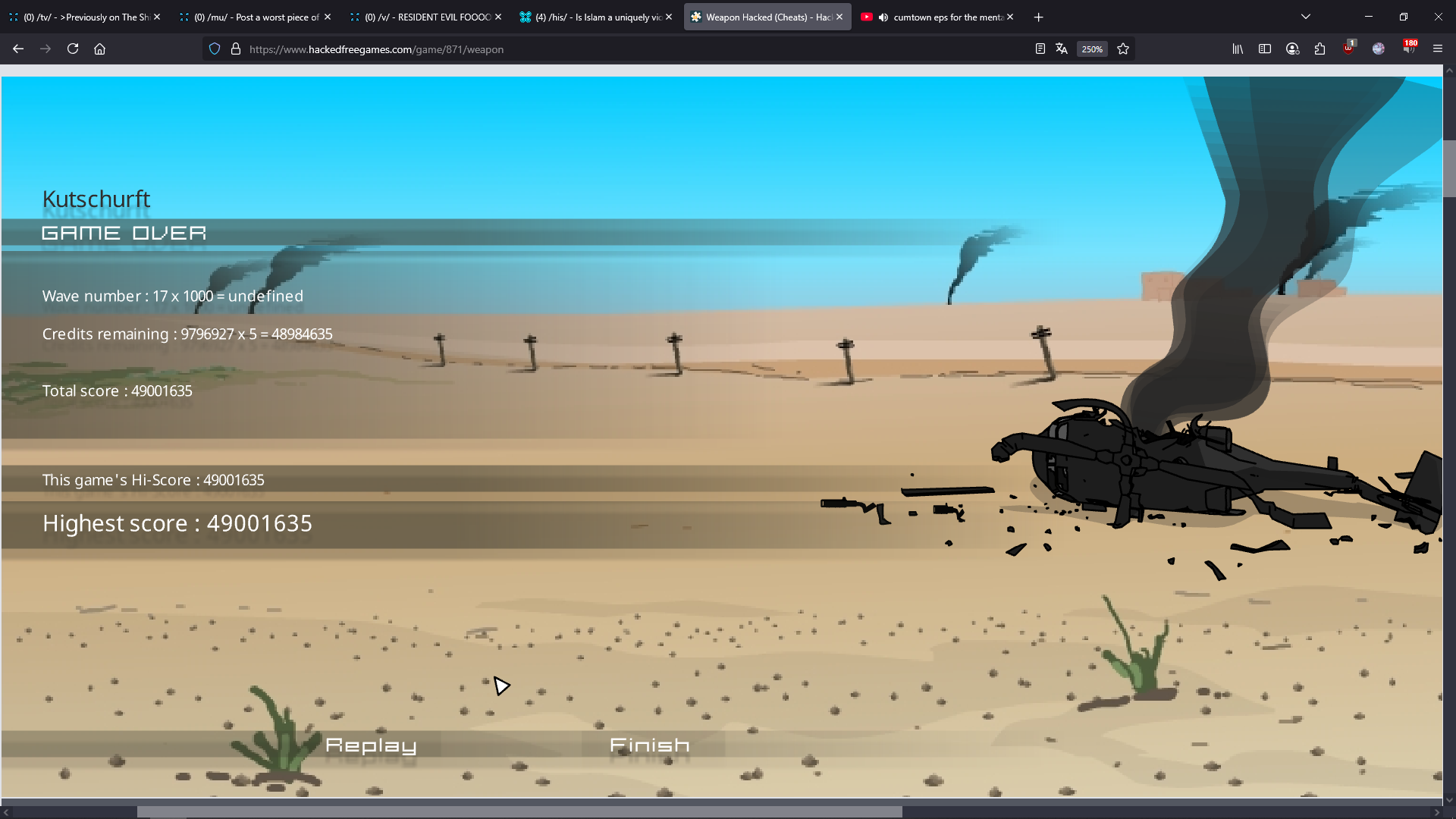Click the scroll right arrow

[x=1437, y=812]
